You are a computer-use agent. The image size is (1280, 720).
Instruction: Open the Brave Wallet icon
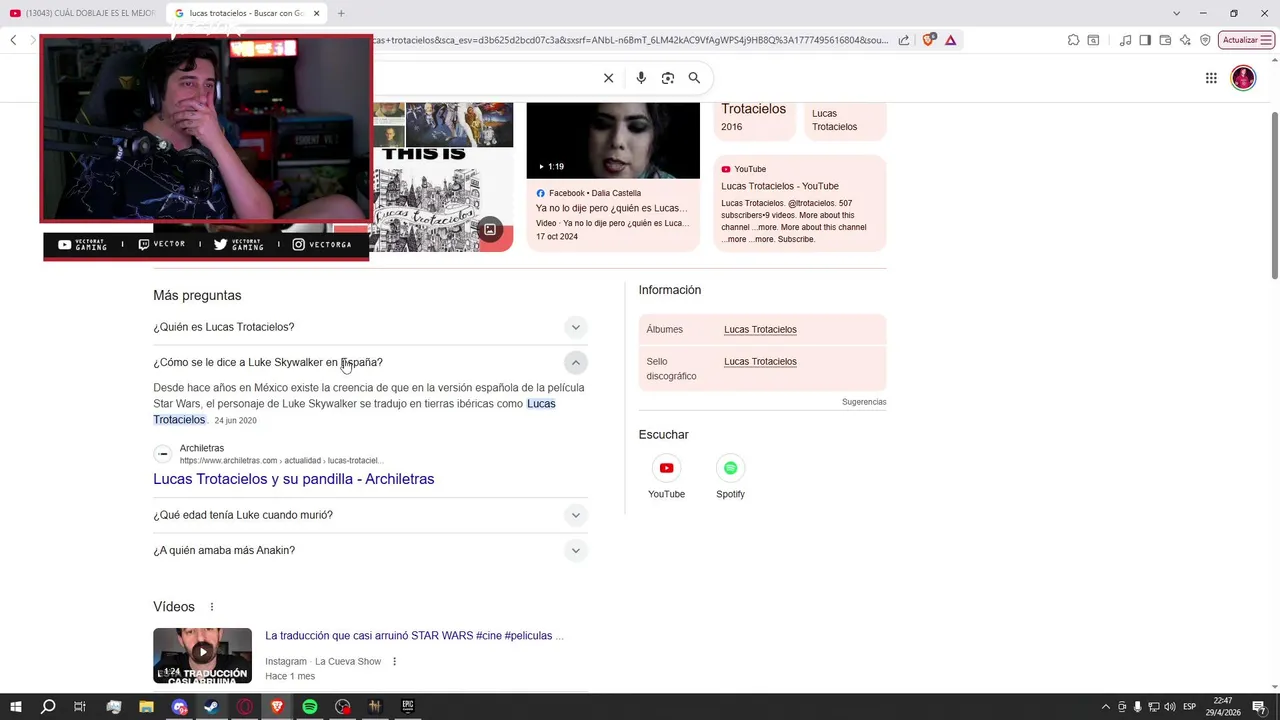[x=1165, y=40]
